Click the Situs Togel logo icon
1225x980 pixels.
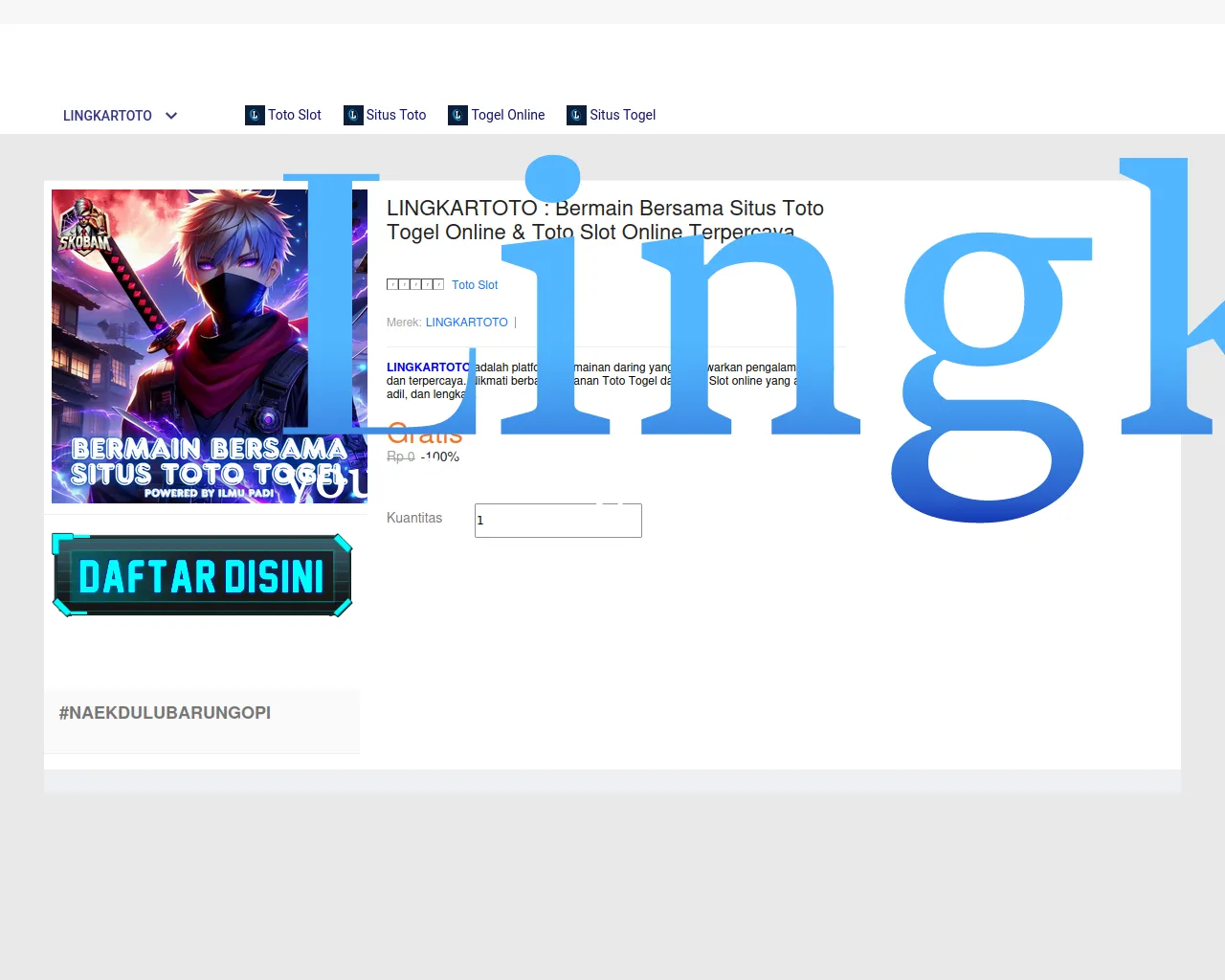click(x=576, y=115)
